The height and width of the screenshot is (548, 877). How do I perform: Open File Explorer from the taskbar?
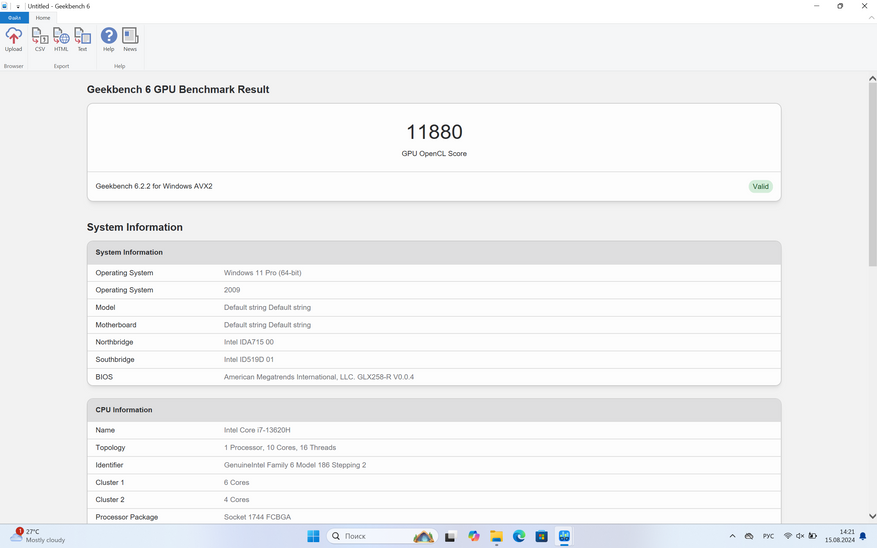click(x=496, y=537)
